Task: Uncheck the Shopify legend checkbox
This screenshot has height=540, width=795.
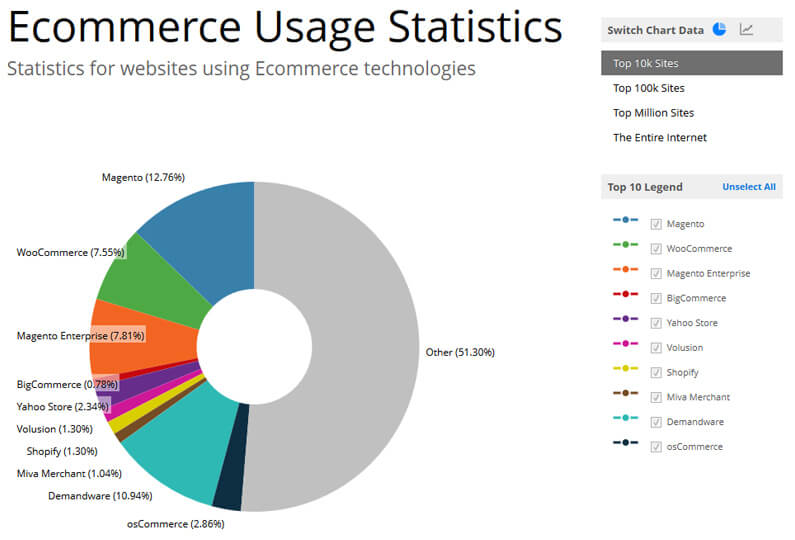Action: (x=656, y=372)
